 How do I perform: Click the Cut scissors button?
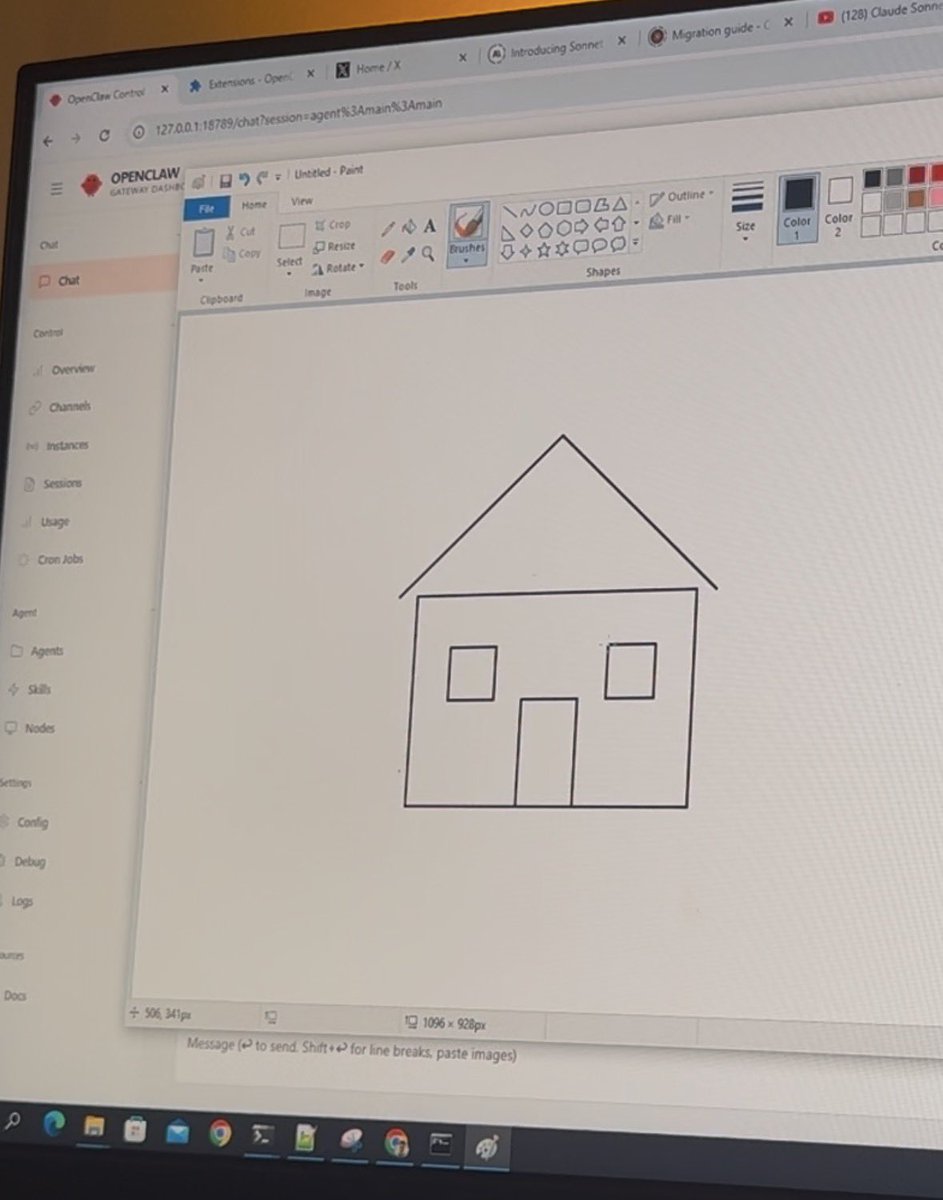tap(240, 232)
